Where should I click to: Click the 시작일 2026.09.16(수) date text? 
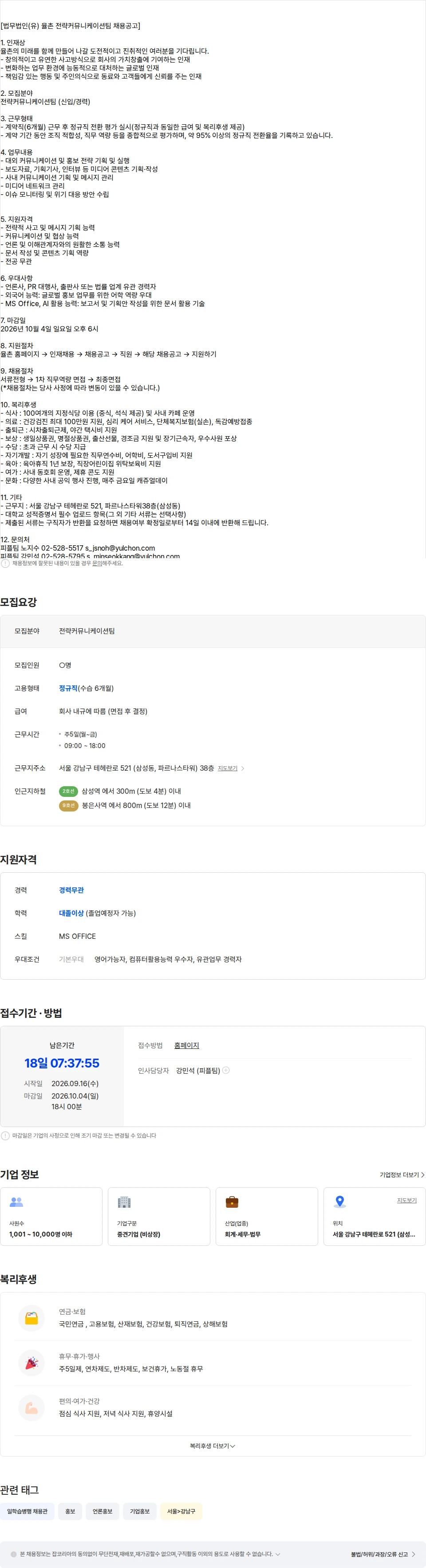[x=75, y=1083]
